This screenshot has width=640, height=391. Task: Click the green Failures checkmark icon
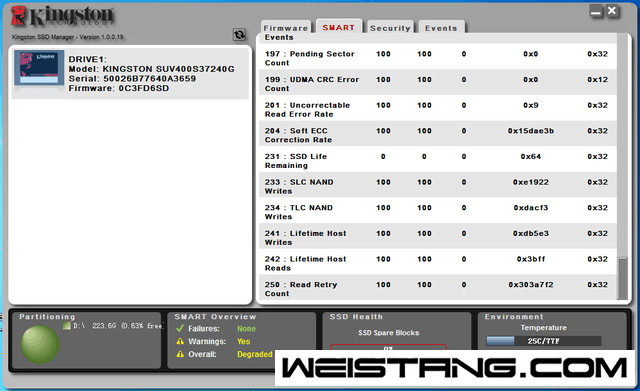coord(180,329)
